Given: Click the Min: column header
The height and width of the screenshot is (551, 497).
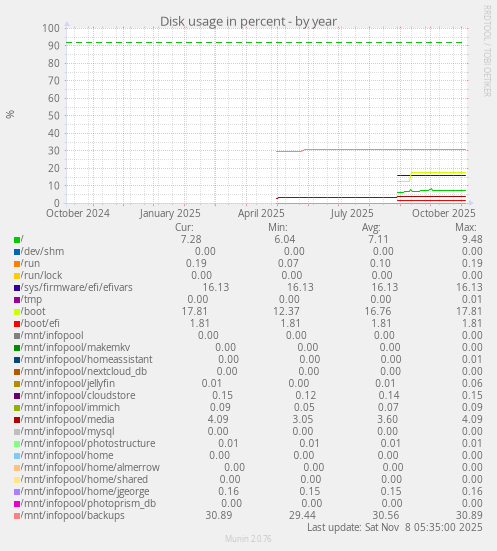Looking at the screenshot, I should [x=278, y=227].
